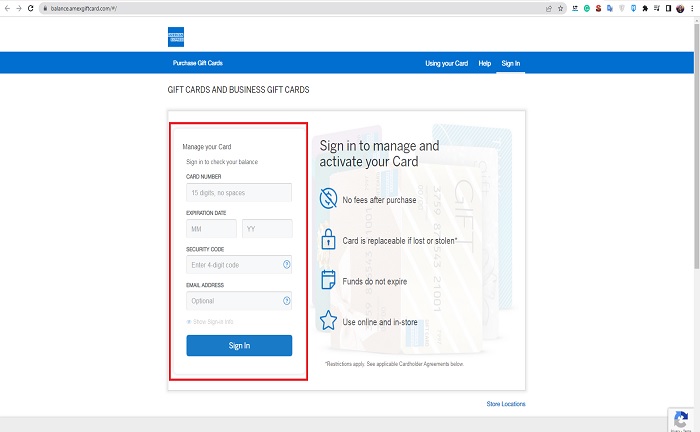This screenshot has width=700, height=432.
Task: Focus the YY expiration year field
Action: [267, 228]
